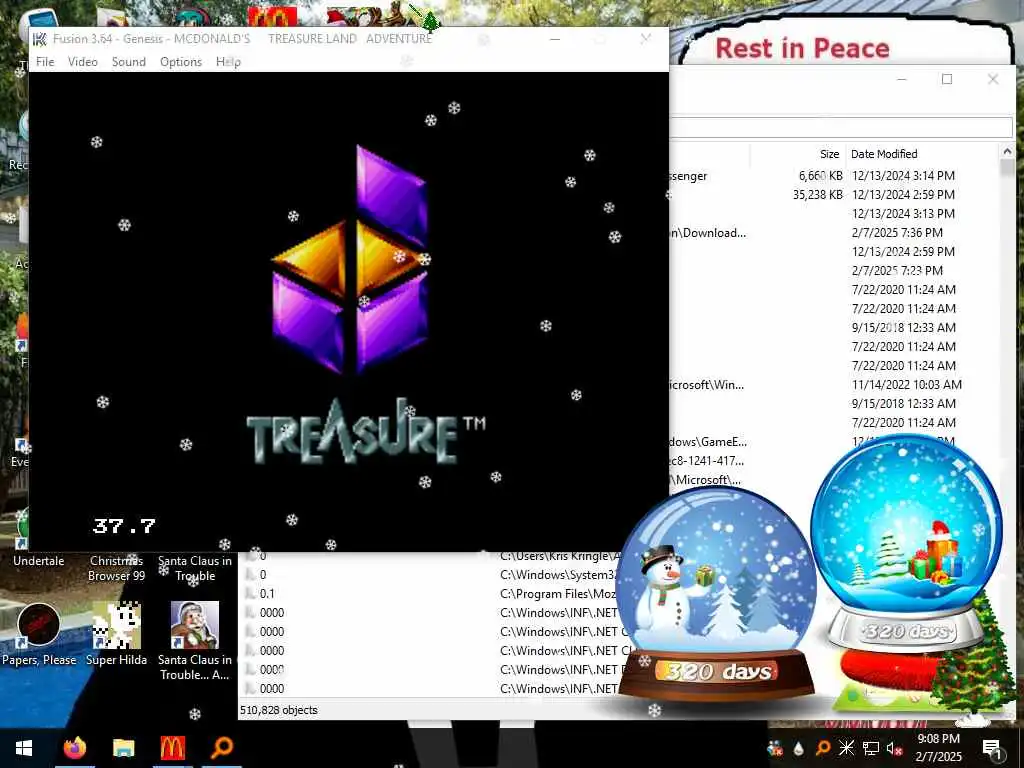
Task: Click the Windows Start button
Action: pos(24,748)
